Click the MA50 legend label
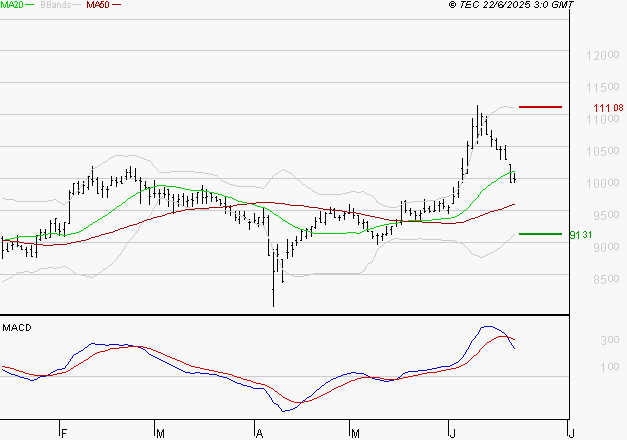627x440 pixels. point(98,5)
